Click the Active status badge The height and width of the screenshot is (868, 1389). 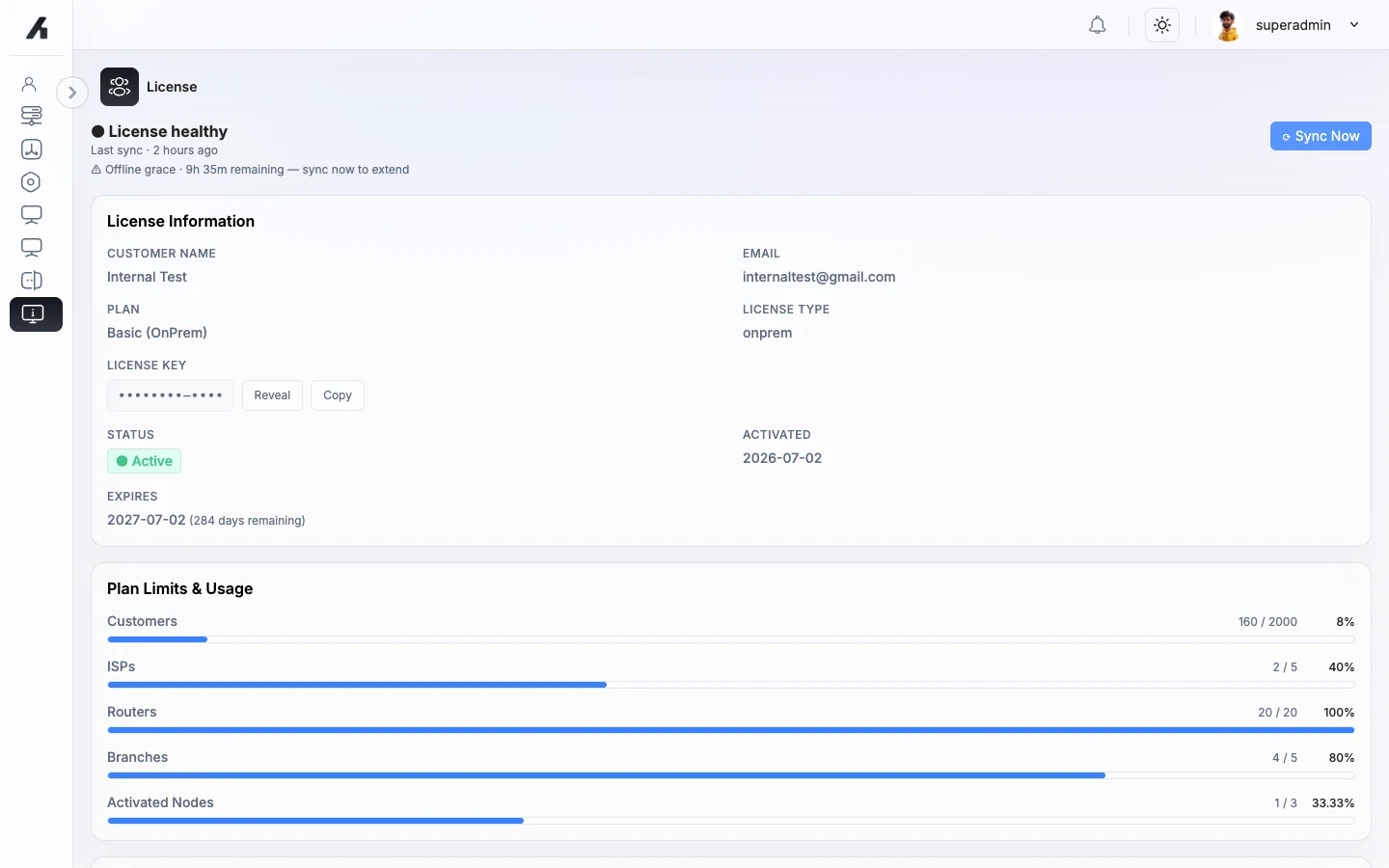pyautogui.click(x=144, y=461)
